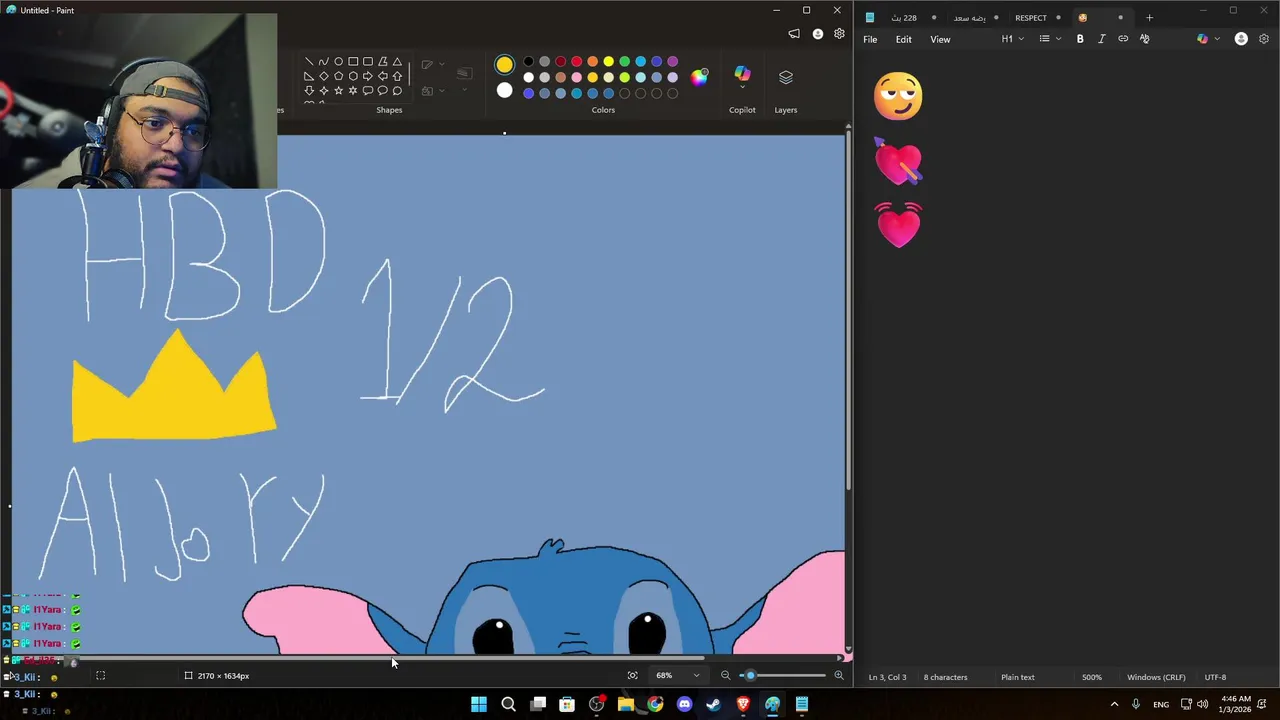This screenshot has height=720, width=1280.
Task: Open Edit colors color wheel
Action: 699,77
